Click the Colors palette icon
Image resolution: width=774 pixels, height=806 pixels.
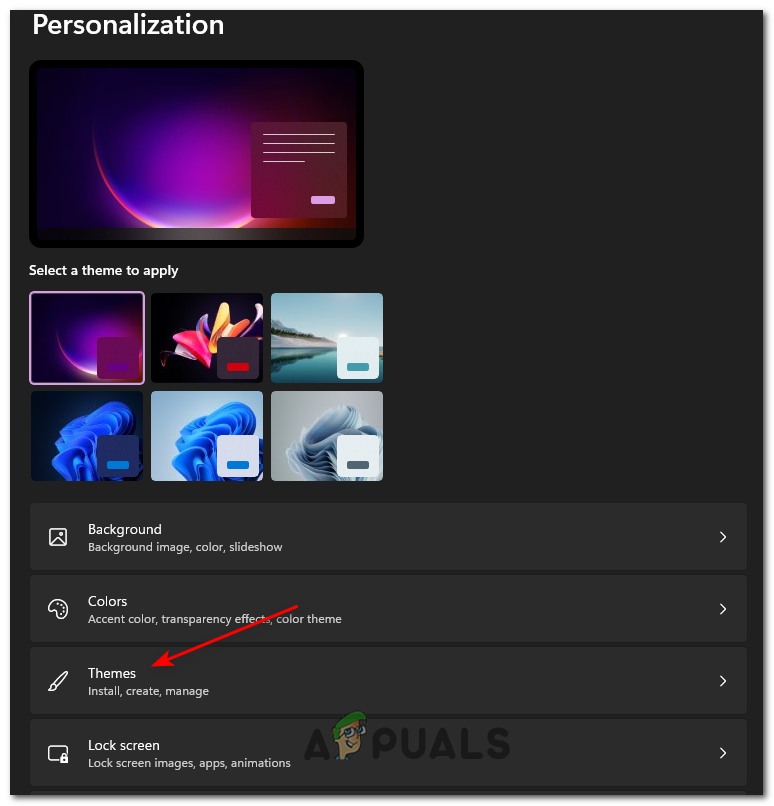(58, 609)
